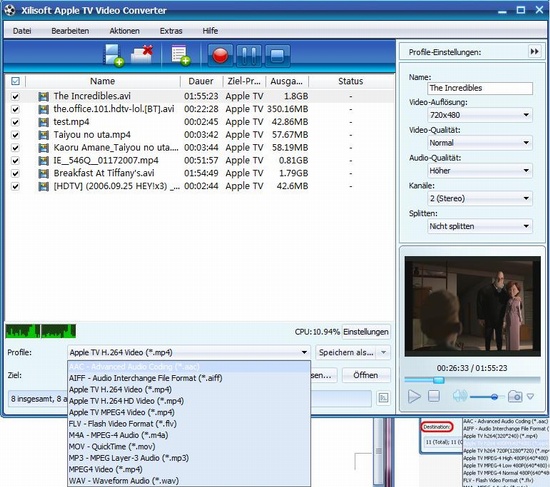Open the Extras menu
This screenshot has width=550, height=487.
(x=171, y=31)
